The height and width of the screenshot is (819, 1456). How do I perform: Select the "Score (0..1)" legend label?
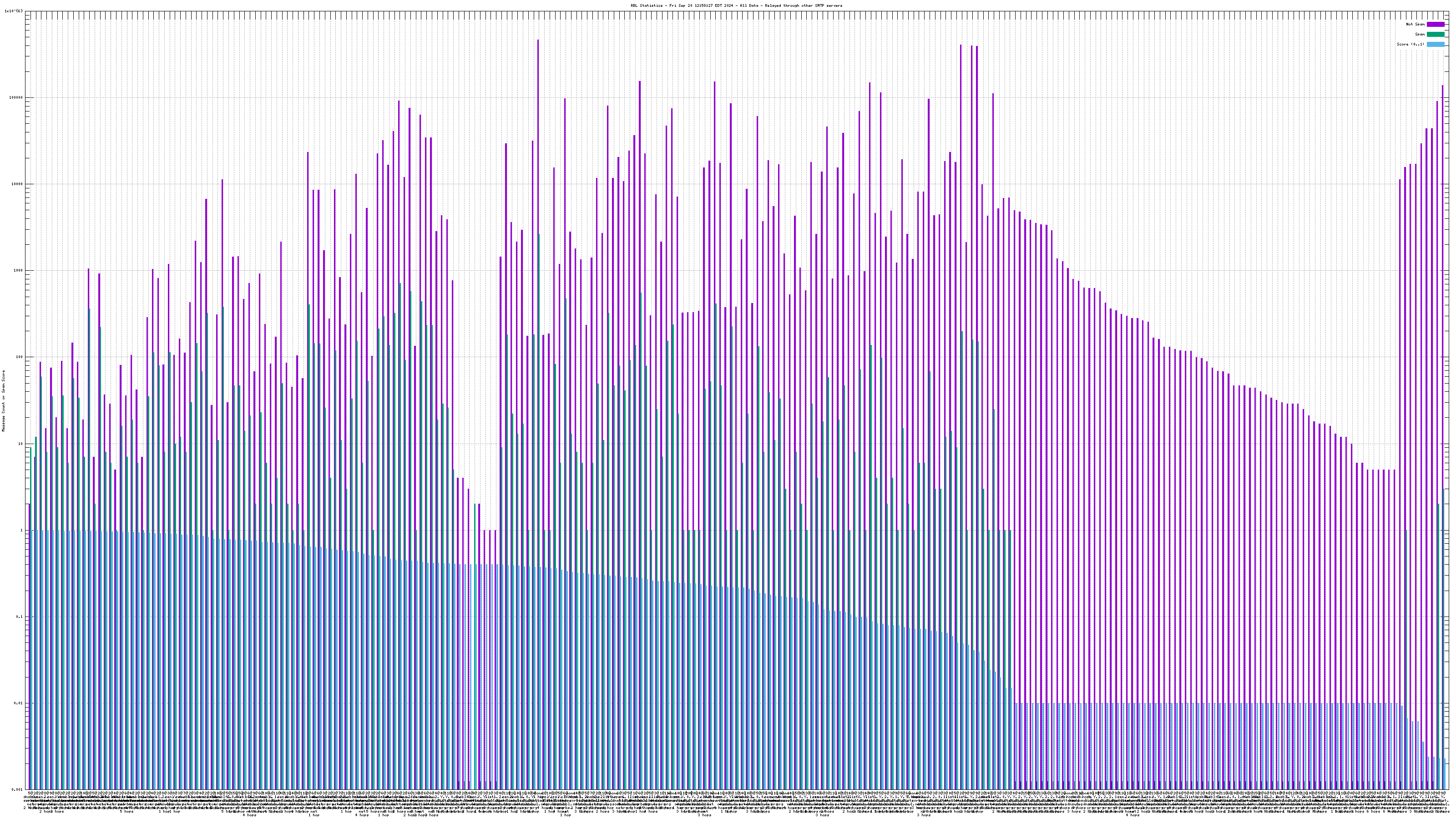1410,44
